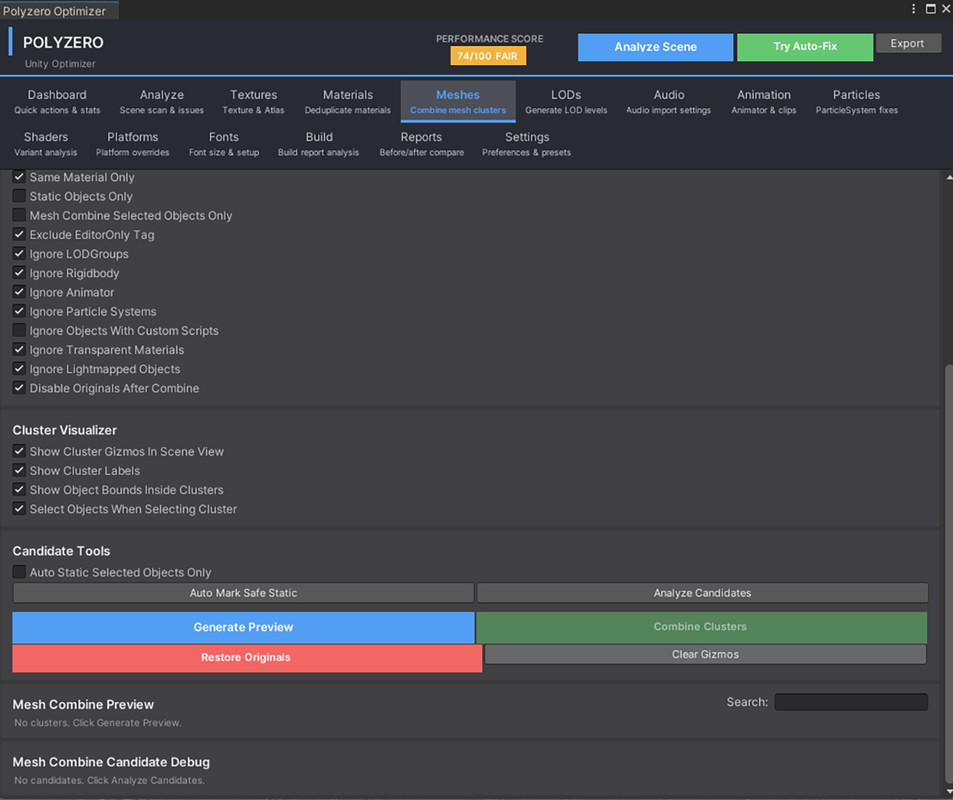953x800 pixels.
Task: Toggle Show Object Bounds Inside Clusters
Action: (x=19, y=489)
